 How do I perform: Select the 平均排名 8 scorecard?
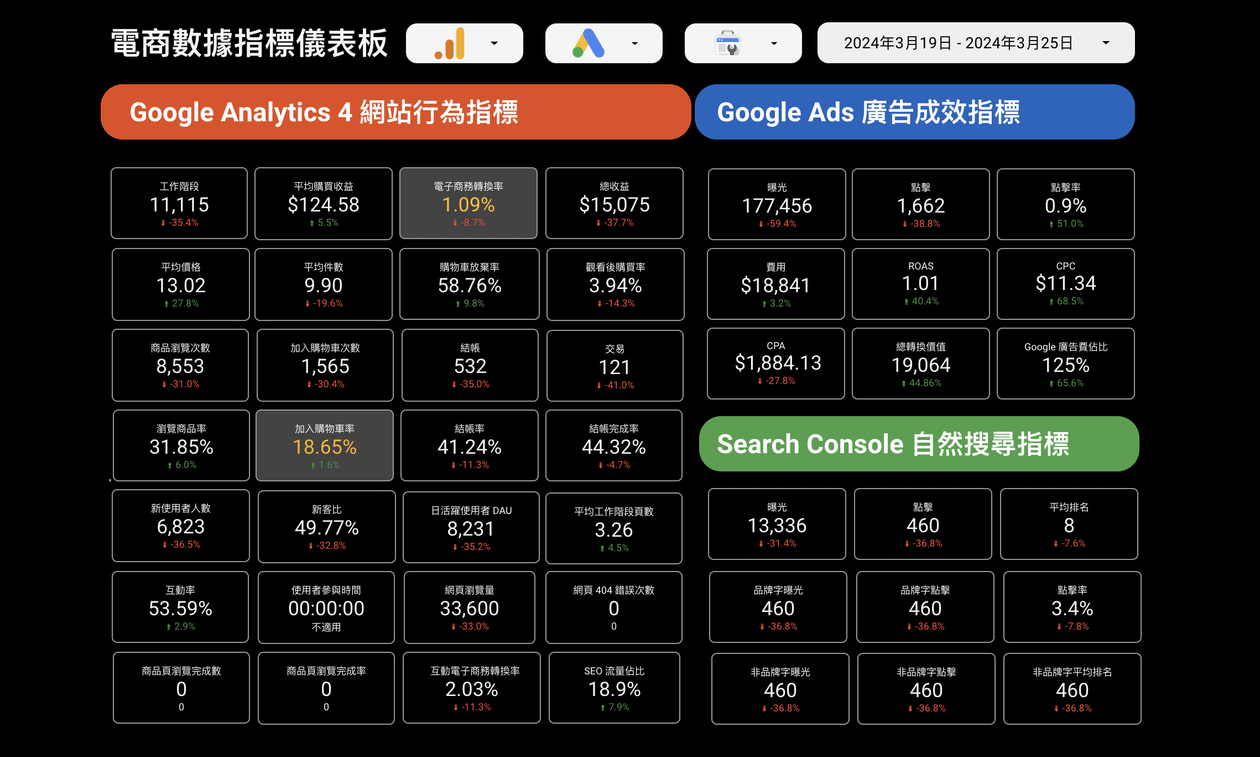(x=1069, y=524)
